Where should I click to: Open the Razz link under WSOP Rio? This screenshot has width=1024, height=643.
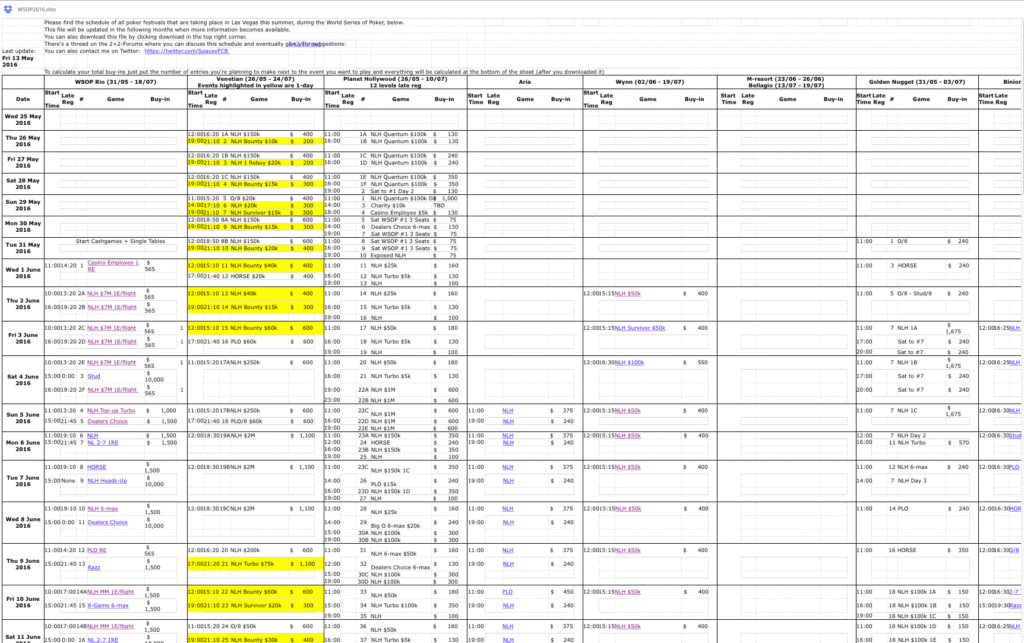pyautogui.click(x=94, y=564)
